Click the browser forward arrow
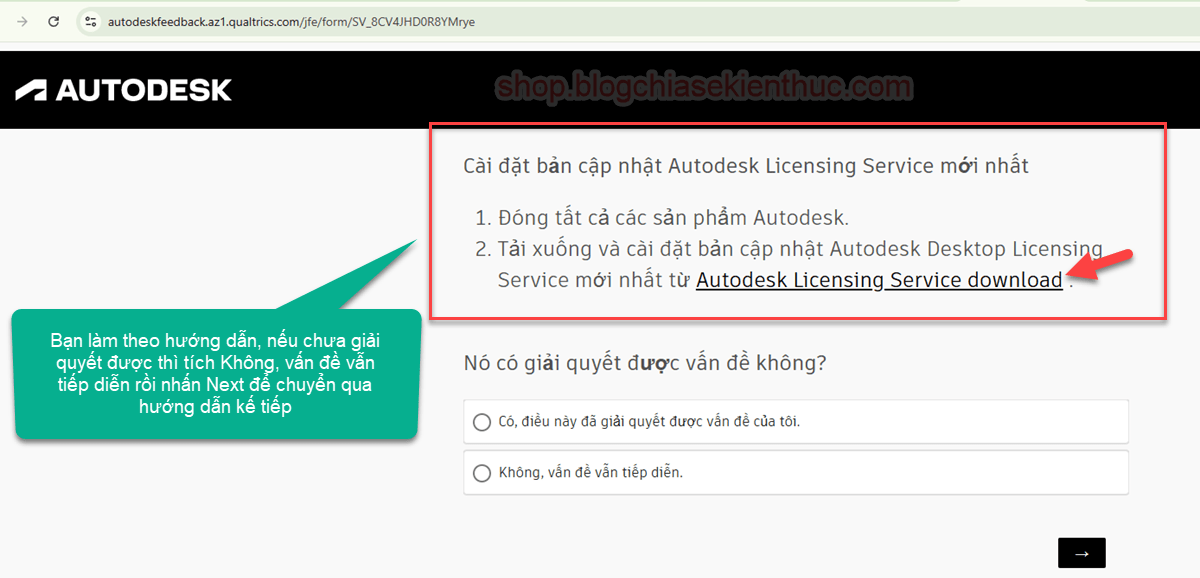 click(22, 21)
